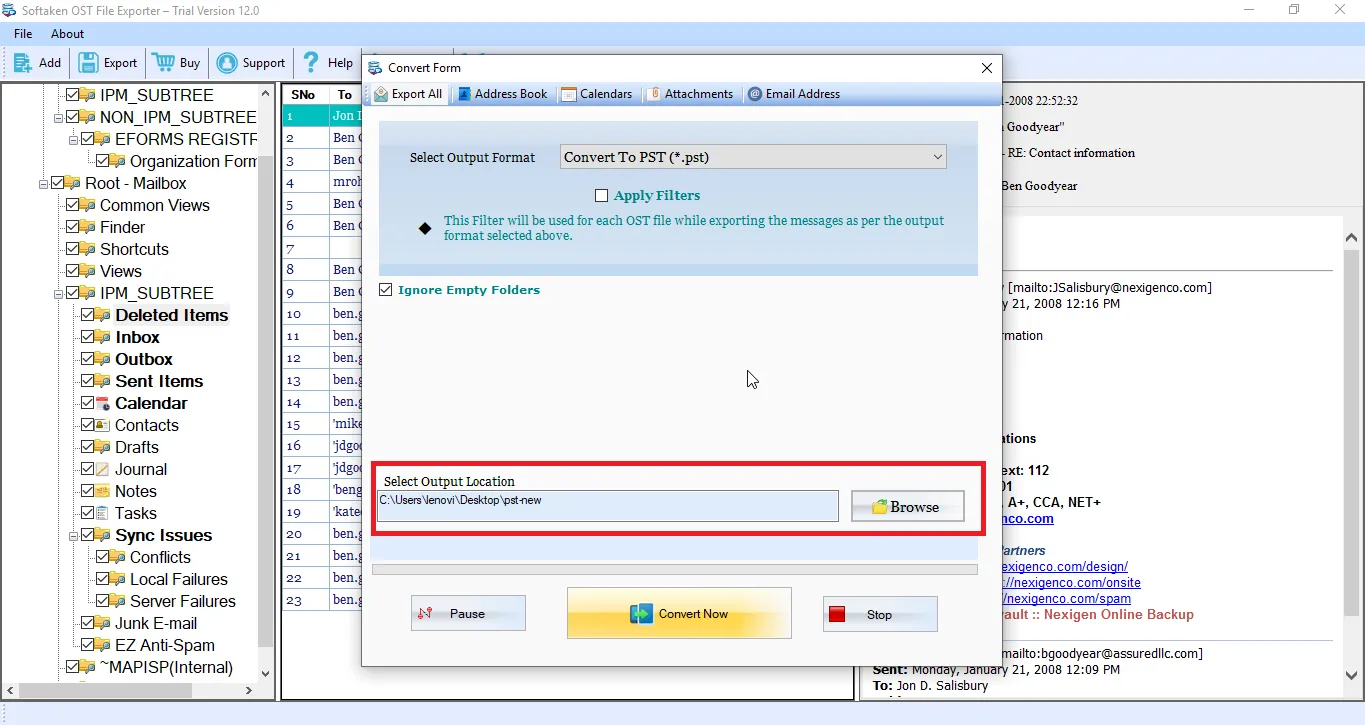The width and height of the screenshot is (1365, 725).
Task: Click the Attachments tab icon
Action: click(654, 94)
